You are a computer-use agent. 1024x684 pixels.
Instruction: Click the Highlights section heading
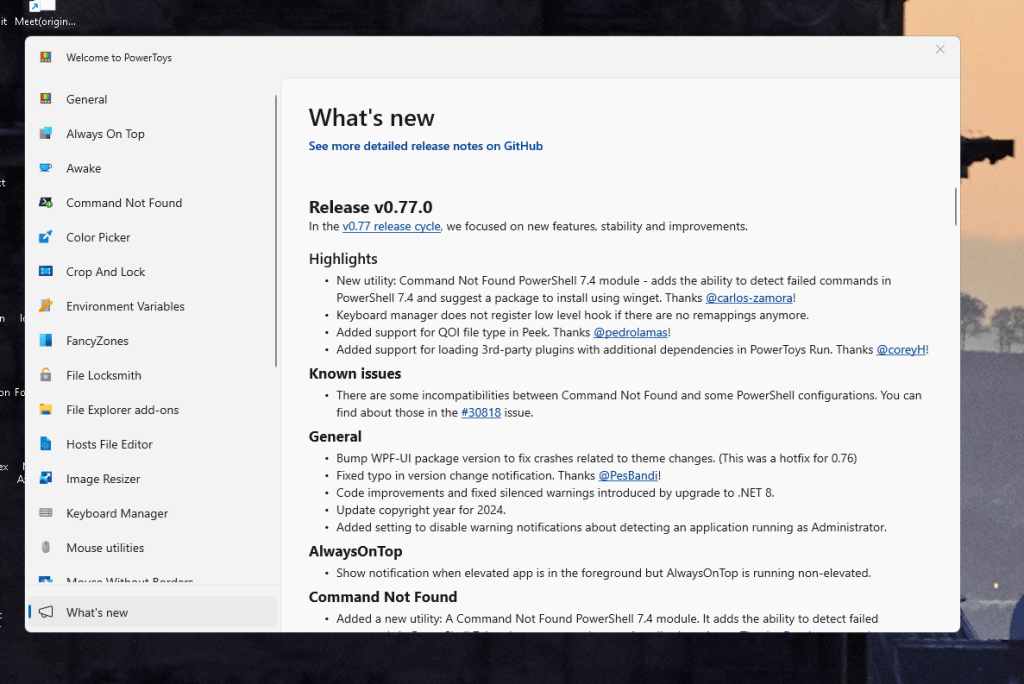pyautogui.click(x=343, y=259)
